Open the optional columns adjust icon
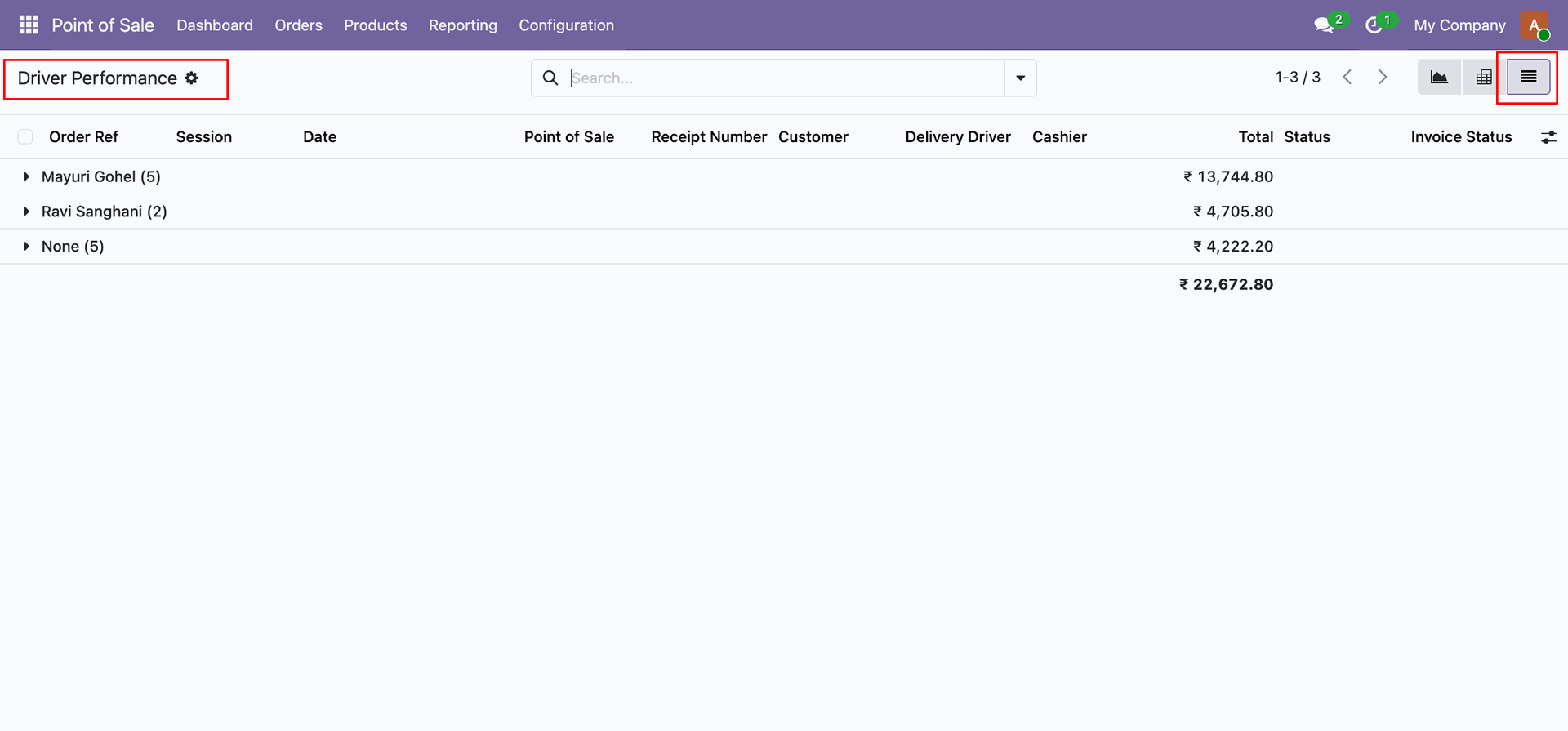1568x731 pixels. (1548, 137)
